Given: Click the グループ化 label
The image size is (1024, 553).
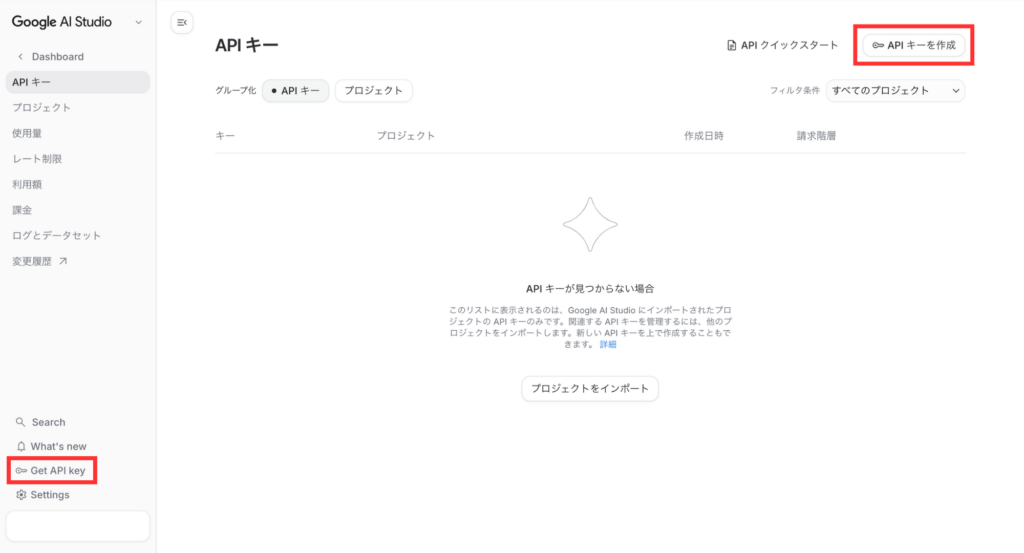Looking at the screenshot, I should [236, 91].
